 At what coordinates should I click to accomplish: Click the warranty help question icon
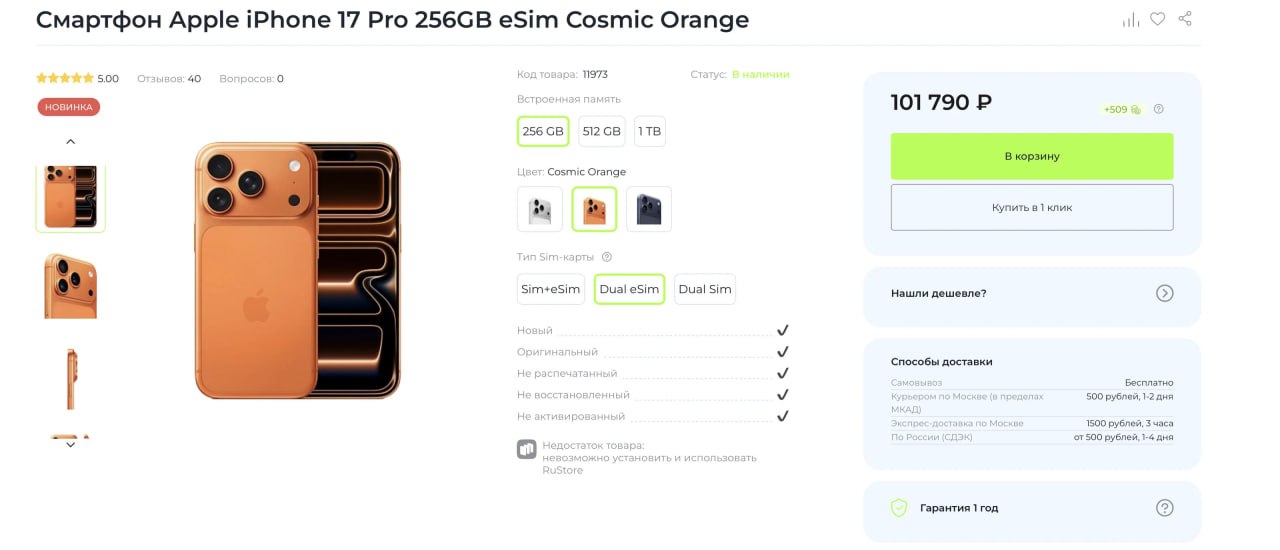(x=1164, y=508)
